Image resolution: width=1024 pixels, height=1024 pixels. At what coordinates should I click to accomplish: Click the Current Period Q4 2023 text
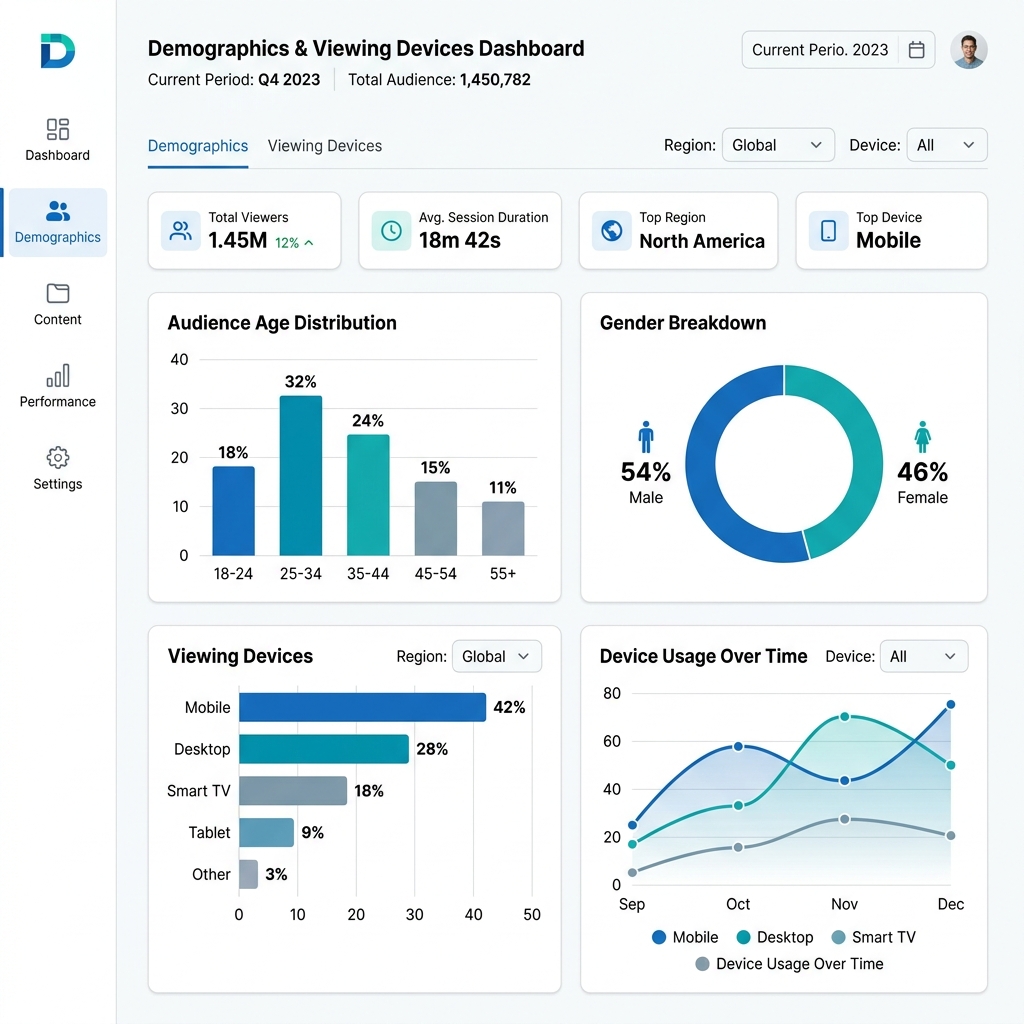(x=234, y=80)
